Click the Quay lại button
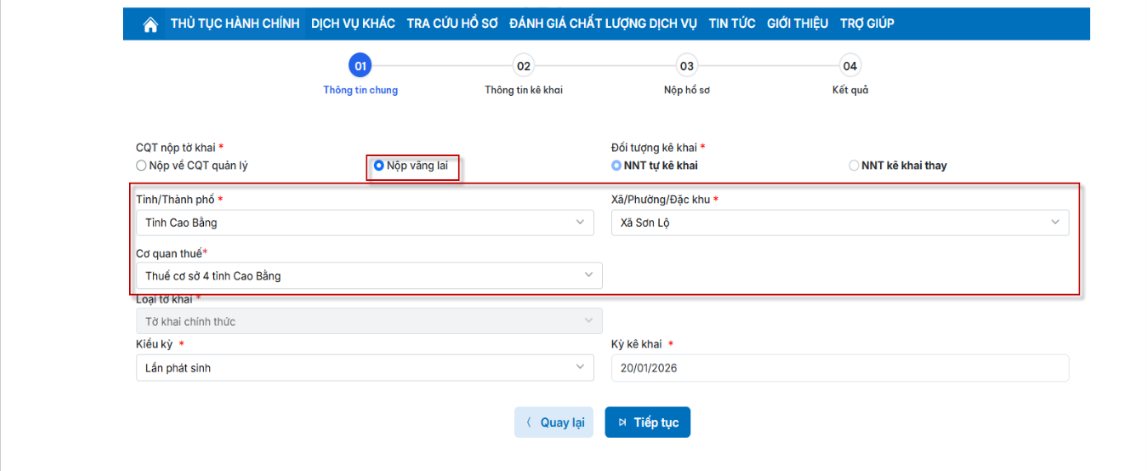The height and width of the screenshot is (471, 1147). point(555,422)
